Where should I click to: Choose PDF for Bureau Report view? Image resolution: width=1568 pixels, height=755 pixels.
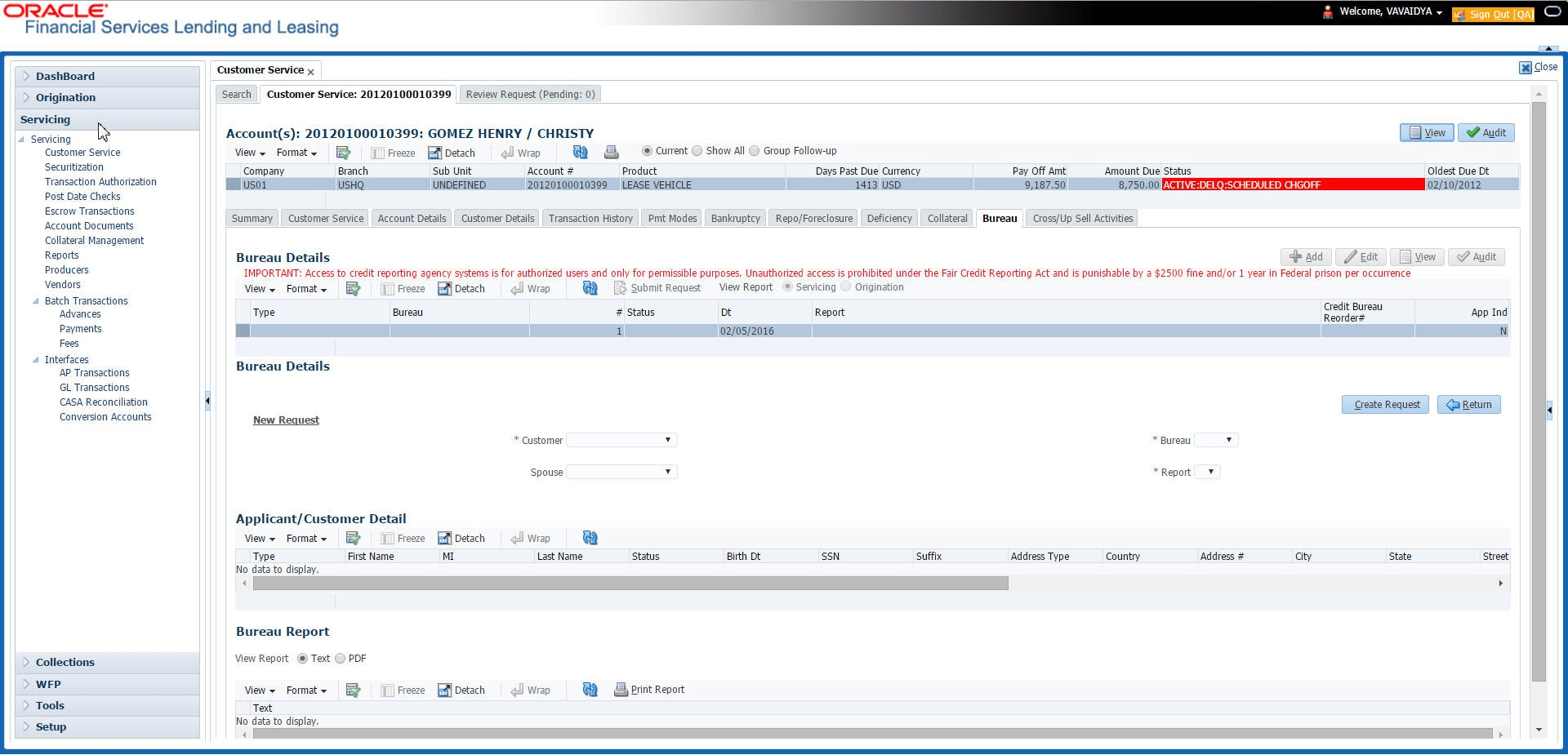pos(340,659)
